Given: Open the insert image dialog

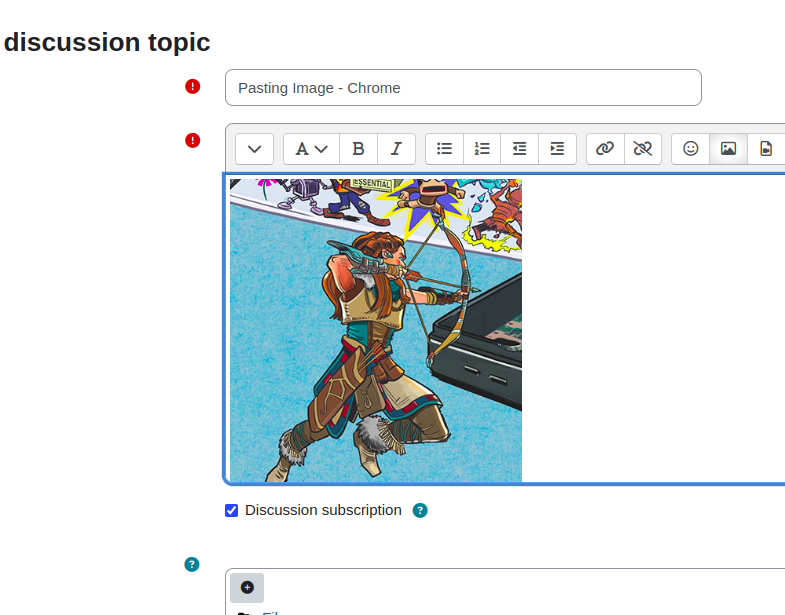Looking at the screenshot, I should pos(728,149).
